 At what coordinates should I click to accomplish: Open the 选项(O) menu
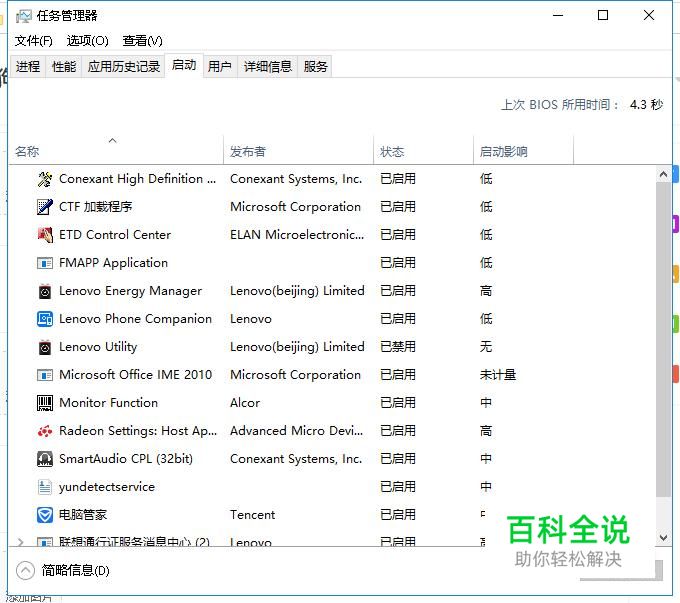[x=87, y=41]
